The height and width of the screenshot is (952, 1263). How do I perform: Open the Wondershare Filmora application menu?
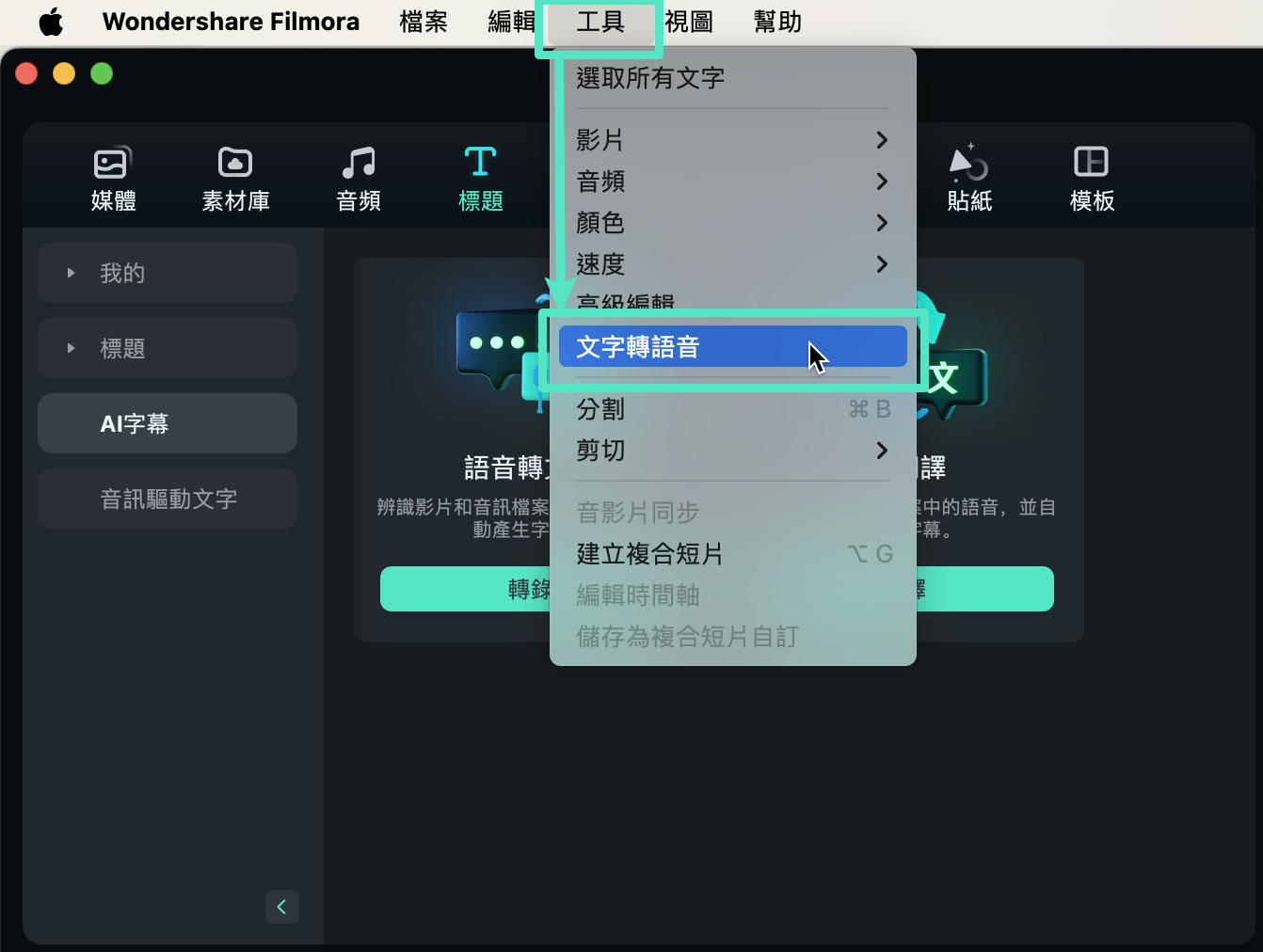point(231,22)
